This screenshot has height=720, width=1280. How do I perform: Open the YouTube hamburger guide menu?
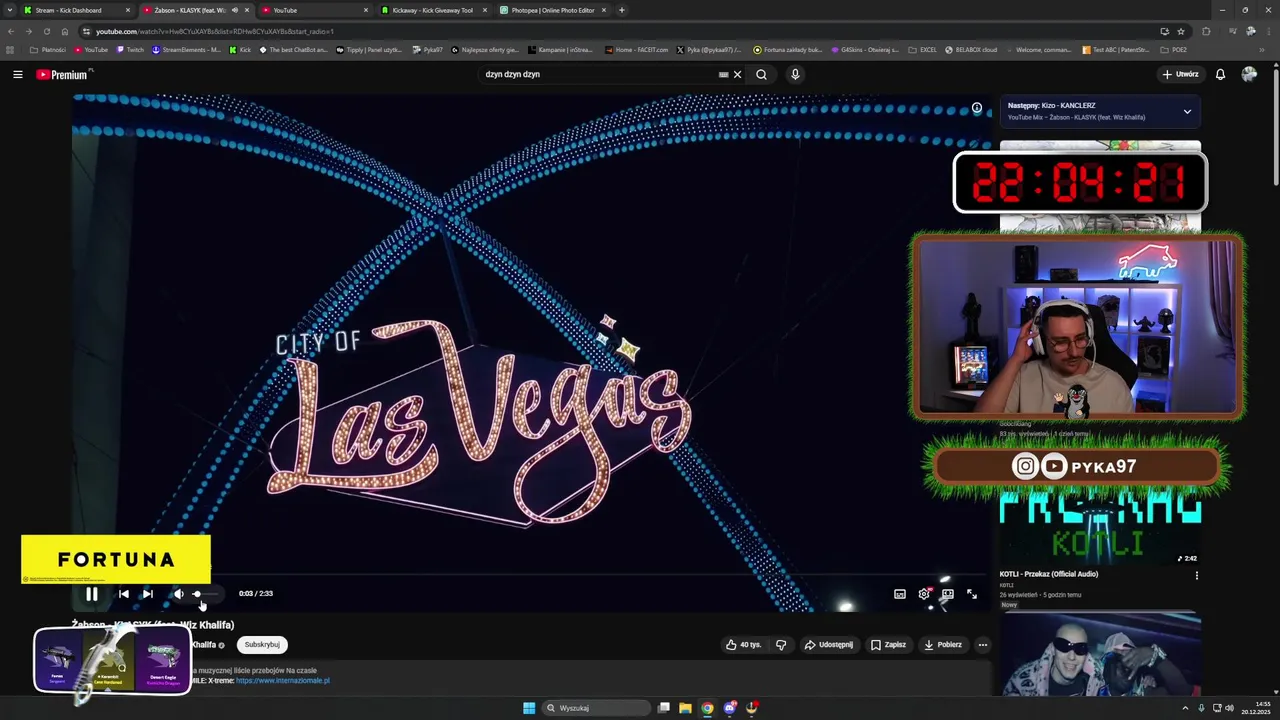click(17, 74)
